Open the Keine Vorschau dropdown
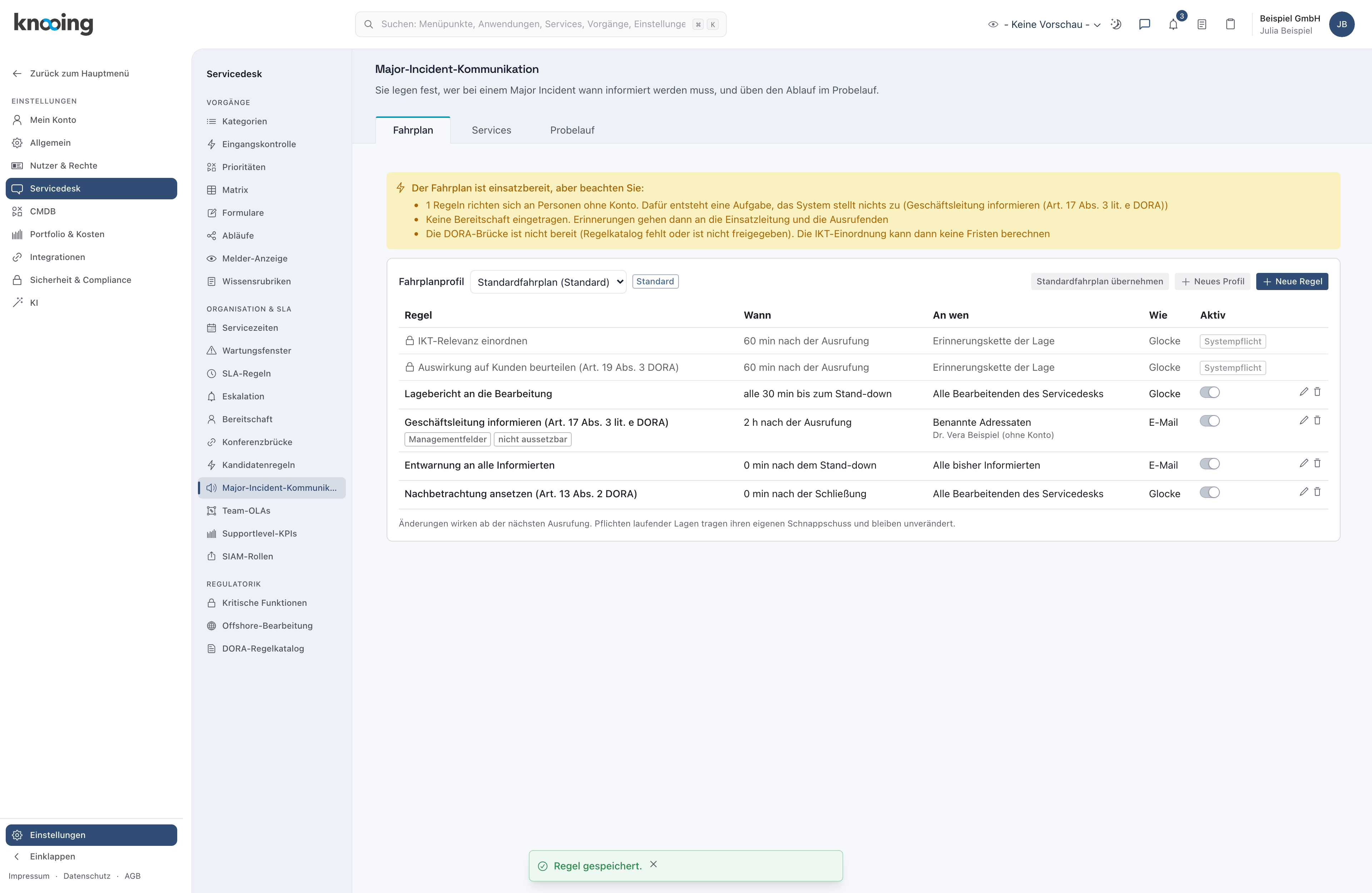The width and height of the screenshot is (1372, 893). point(1045,24)
